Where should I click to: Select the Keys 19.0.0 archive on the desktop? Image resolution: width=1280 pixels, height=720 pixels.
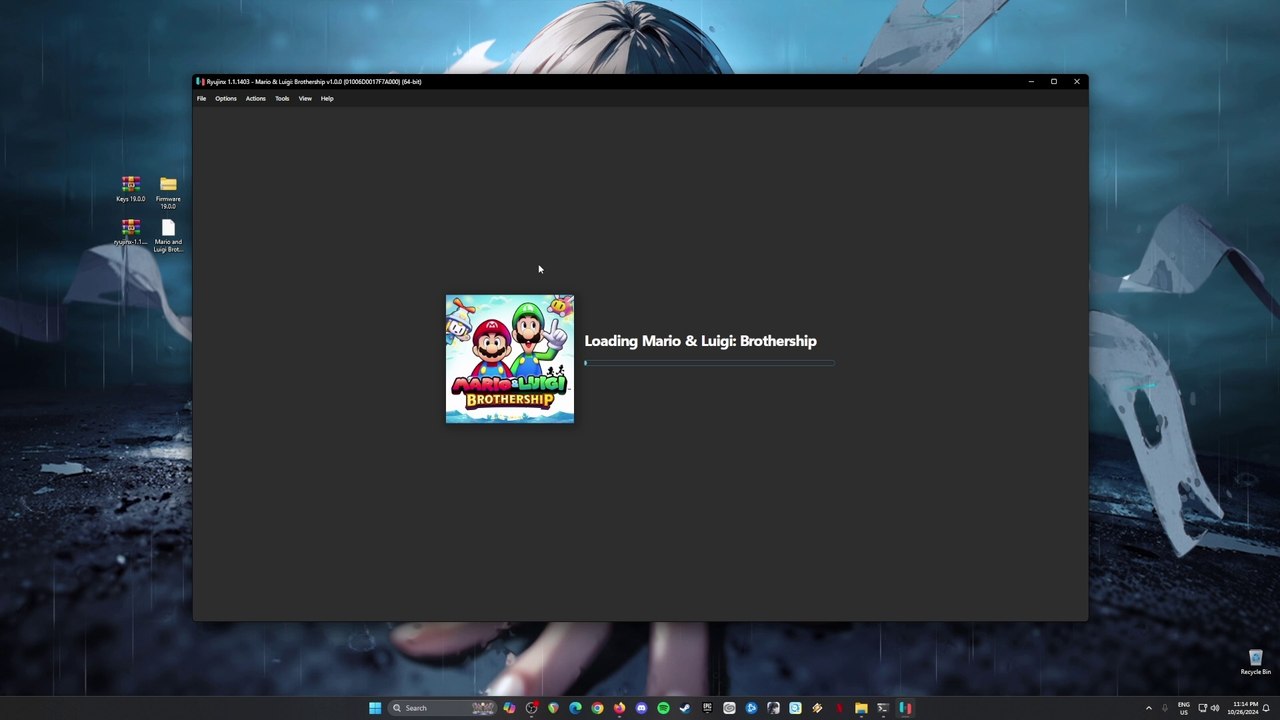(130, 189)
